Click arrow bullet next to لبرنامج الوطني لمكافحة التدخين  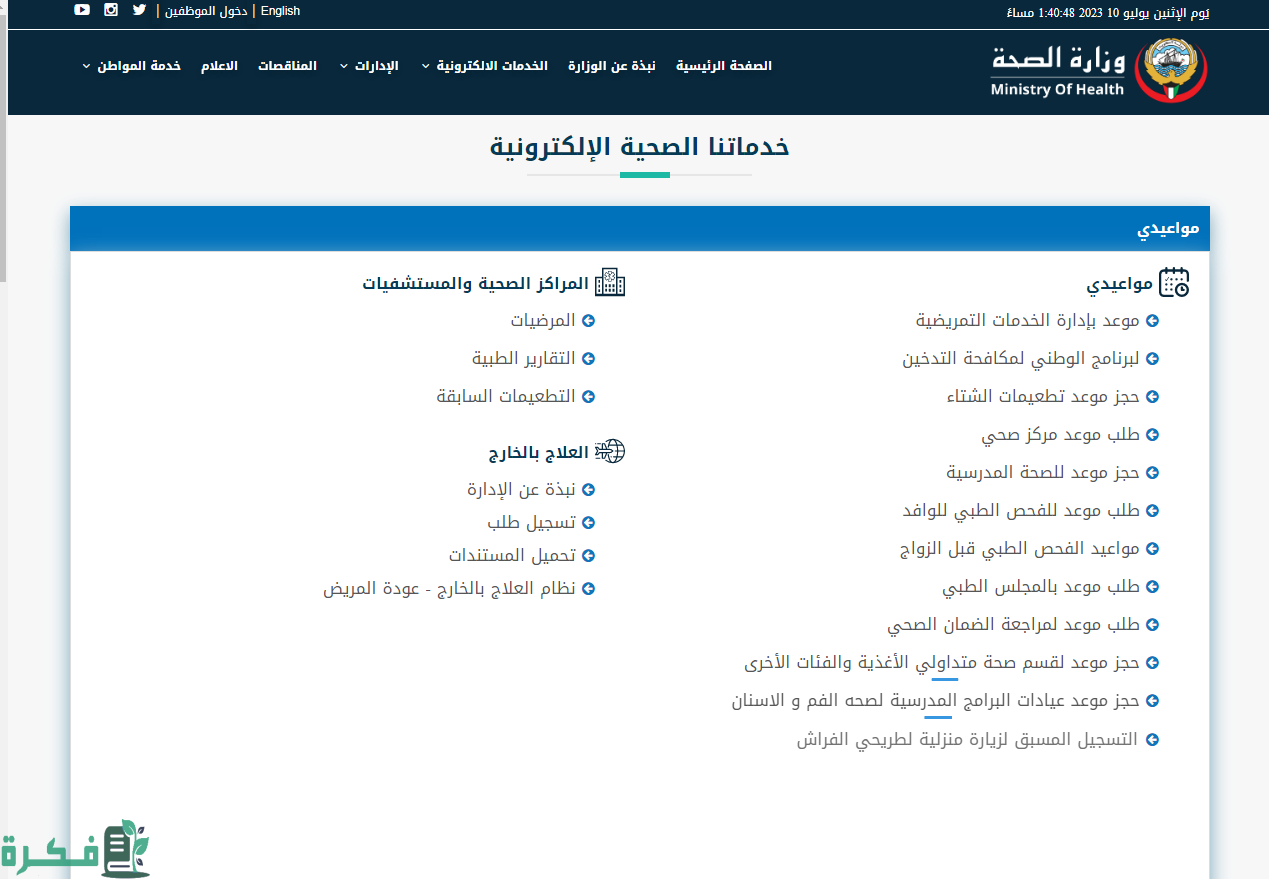coord(1152,359)
